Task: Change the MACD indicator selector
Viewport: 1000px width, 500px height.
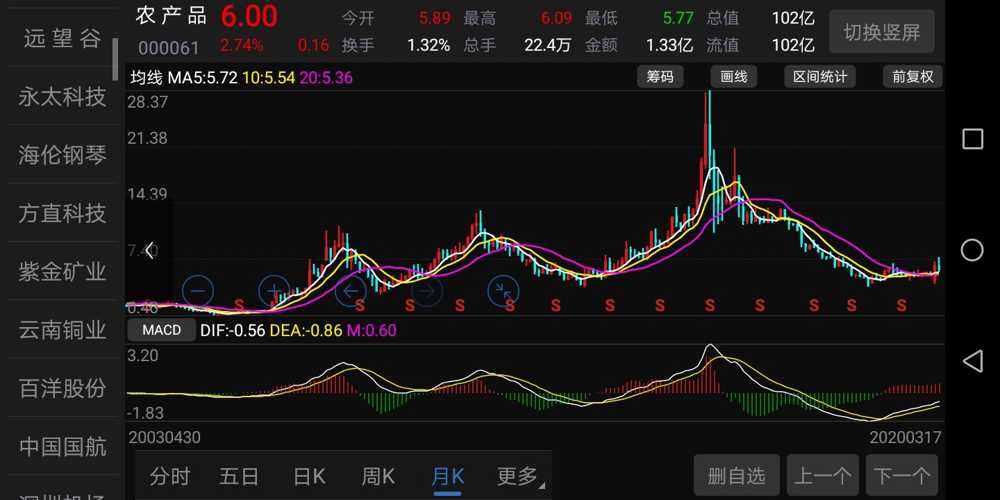Action: [x=161, y=330]
